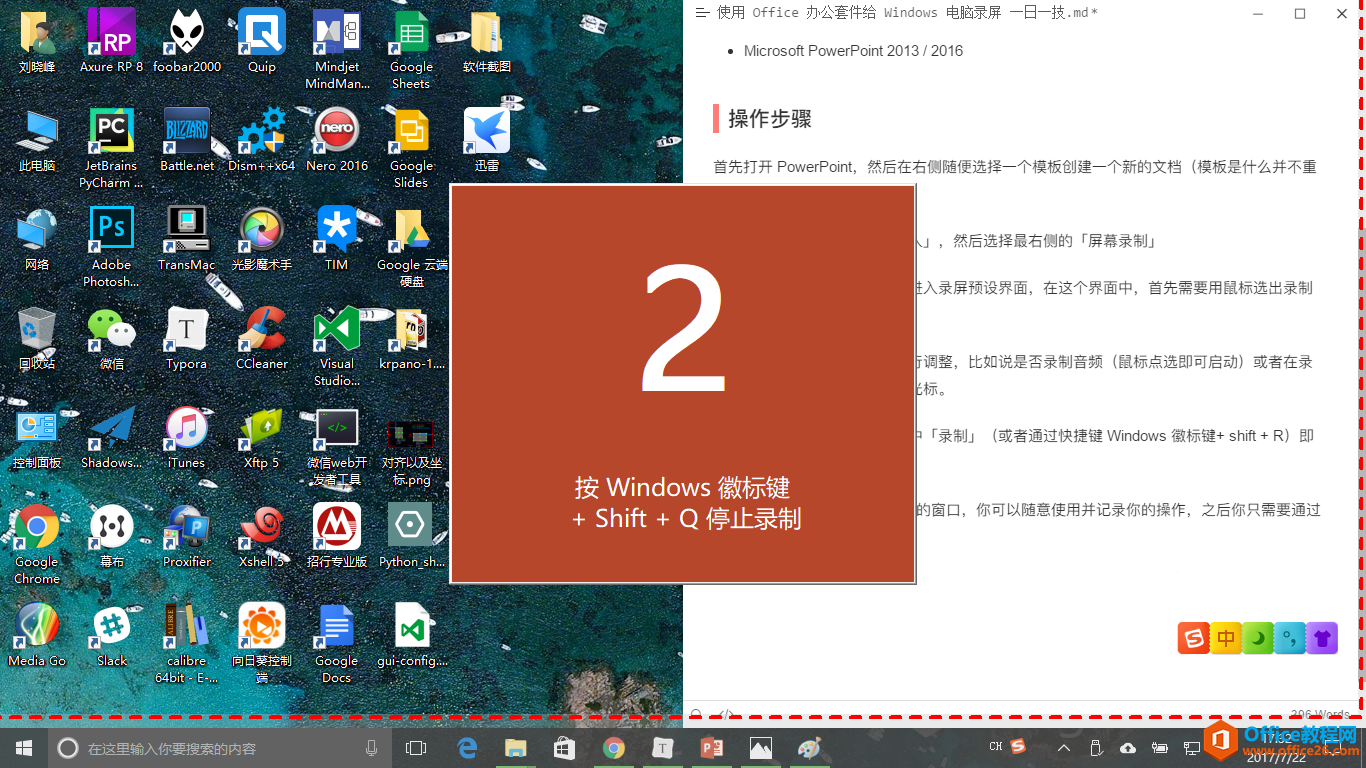Open the Typora sidebar menu icon
This screenshot has width=1366, height=768.
[x=702, y=13]
